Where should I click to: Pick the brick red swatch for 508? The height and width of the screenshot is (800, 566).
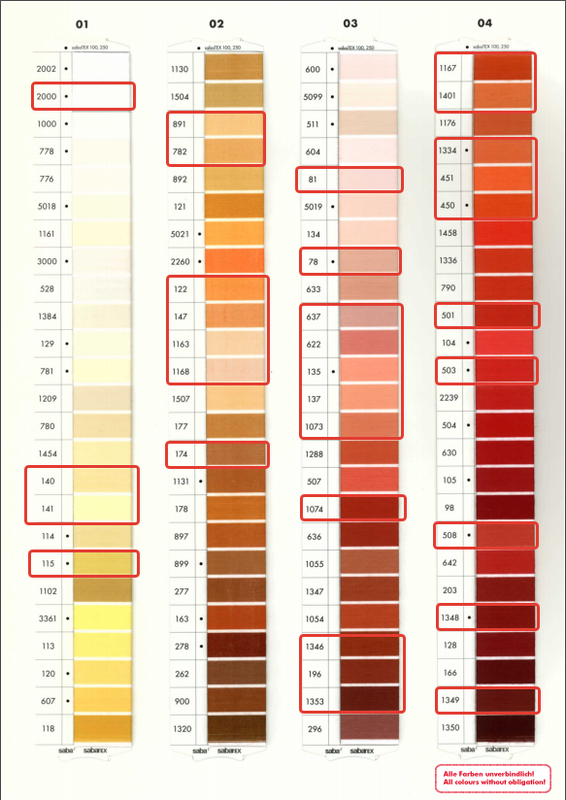pyautogui.click(x=505, y=535)
